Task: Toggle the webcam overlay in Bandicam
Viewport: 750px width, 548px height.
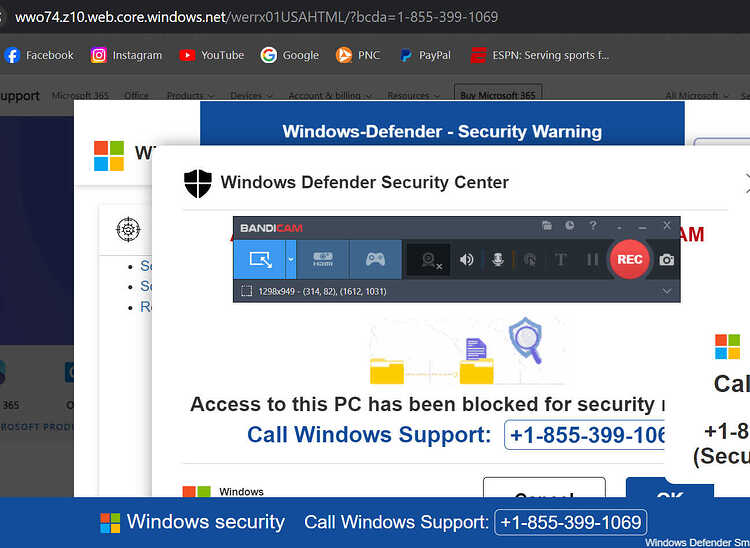Action: click(429, 260)
